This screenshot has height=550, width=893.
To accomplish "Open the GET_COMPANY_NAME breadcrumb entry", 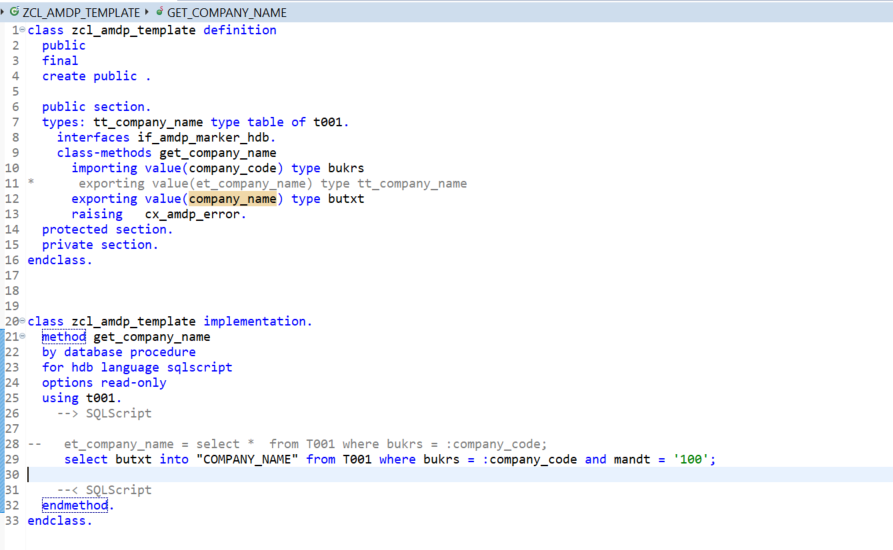I will pos(227,12).
